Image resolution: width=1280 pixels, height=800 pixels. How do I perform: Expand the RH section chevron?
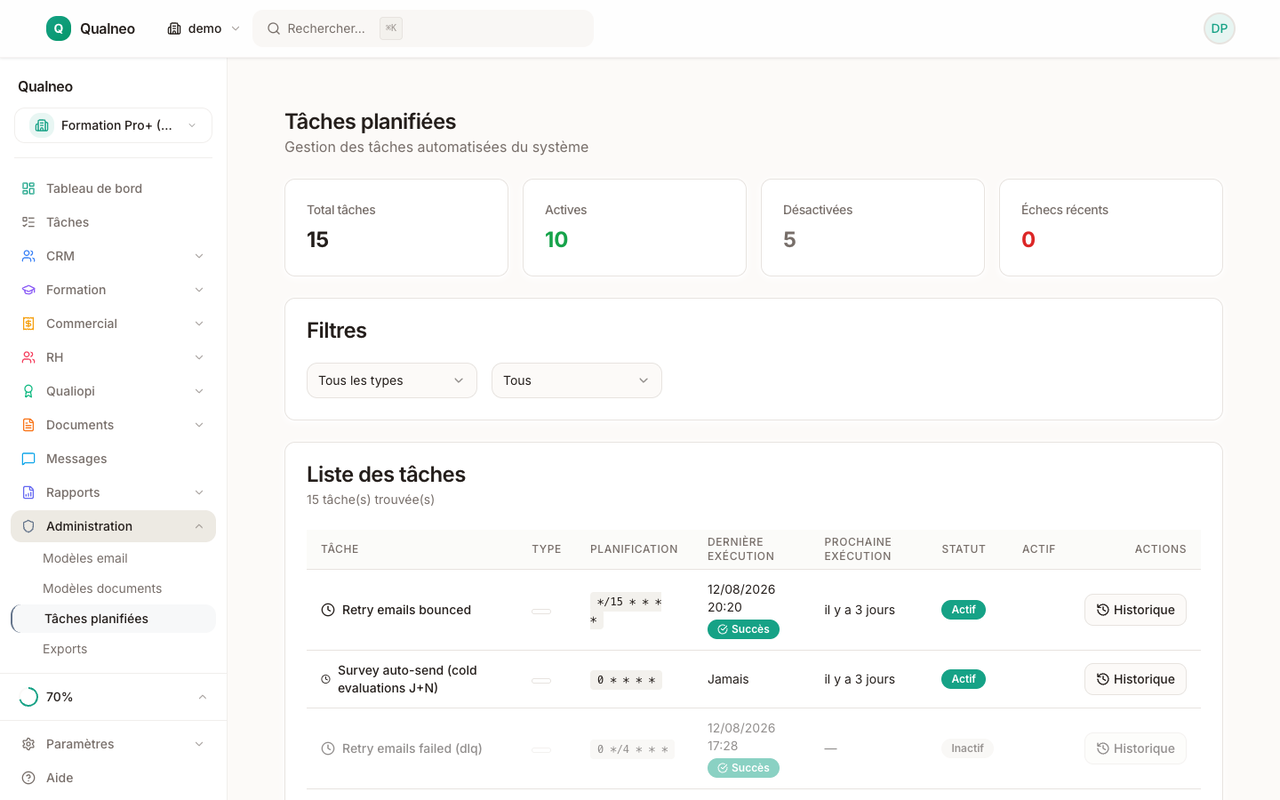[x=199, y=358]
